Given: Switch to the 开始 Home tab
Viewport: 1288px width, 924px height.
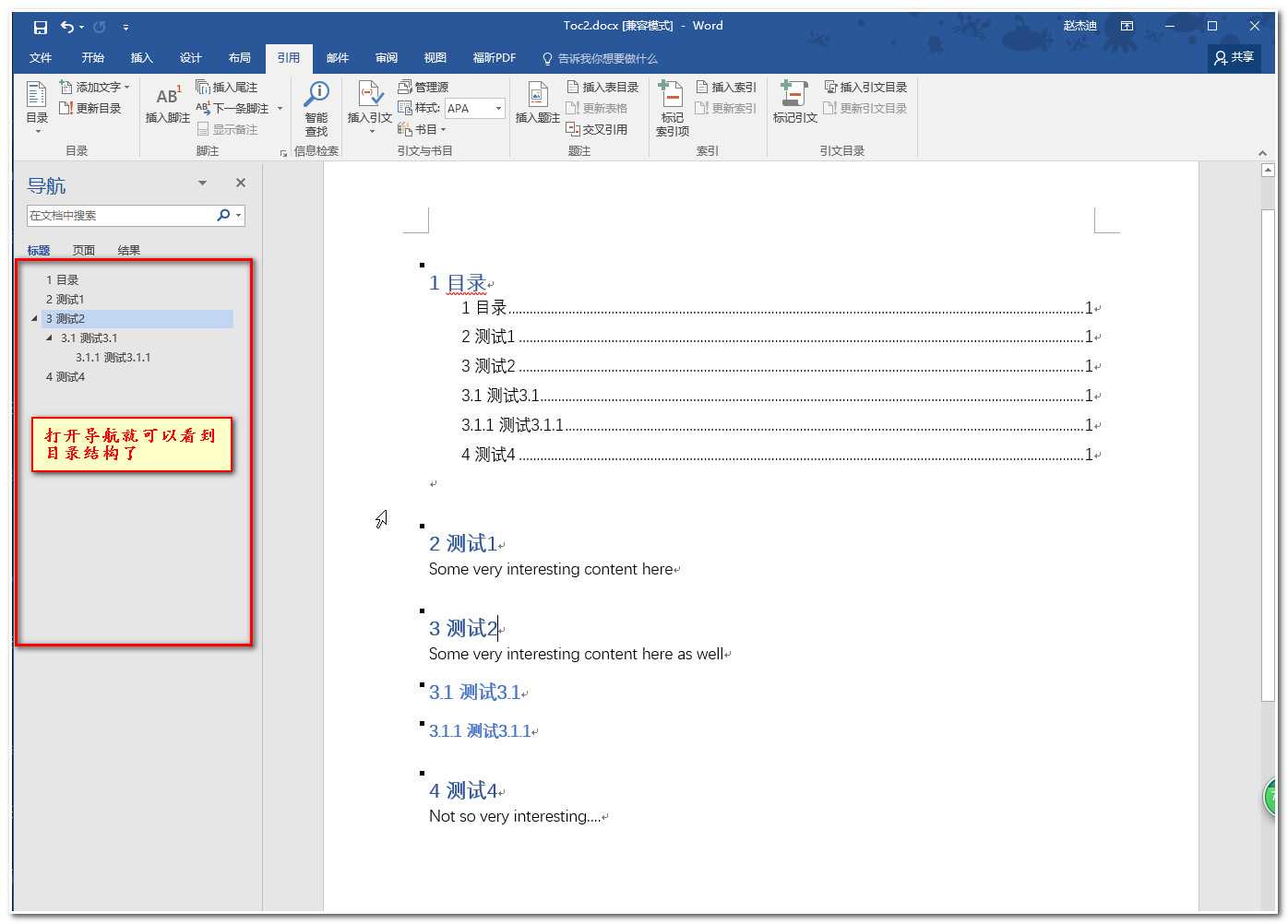Looking at the screenshot, I should (x=92, y=58).
